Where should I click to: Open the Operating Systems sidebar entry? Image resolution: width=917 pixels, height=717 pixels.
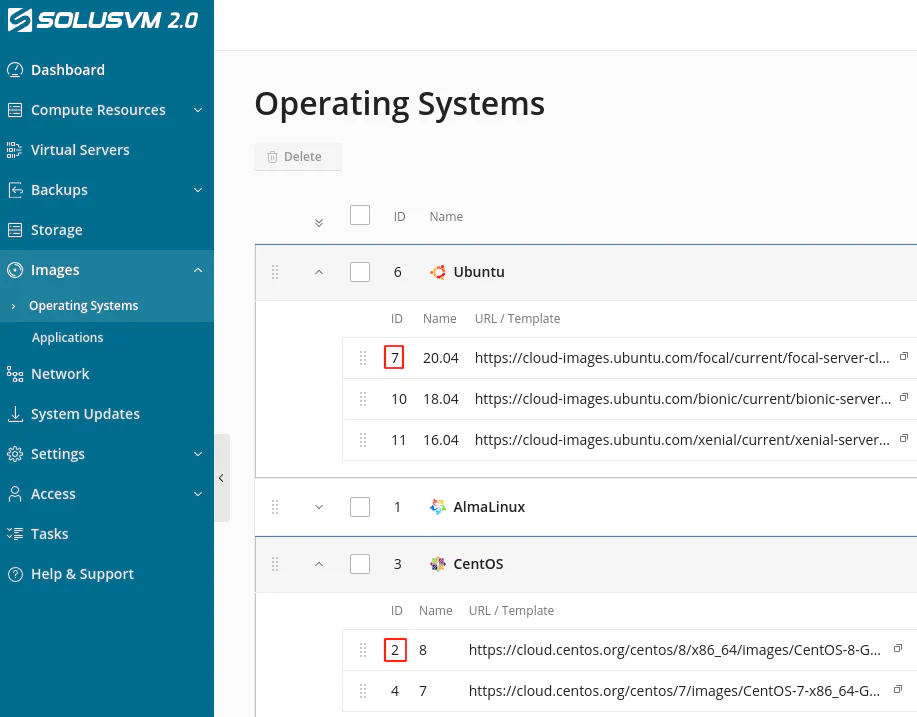(86, 305)
